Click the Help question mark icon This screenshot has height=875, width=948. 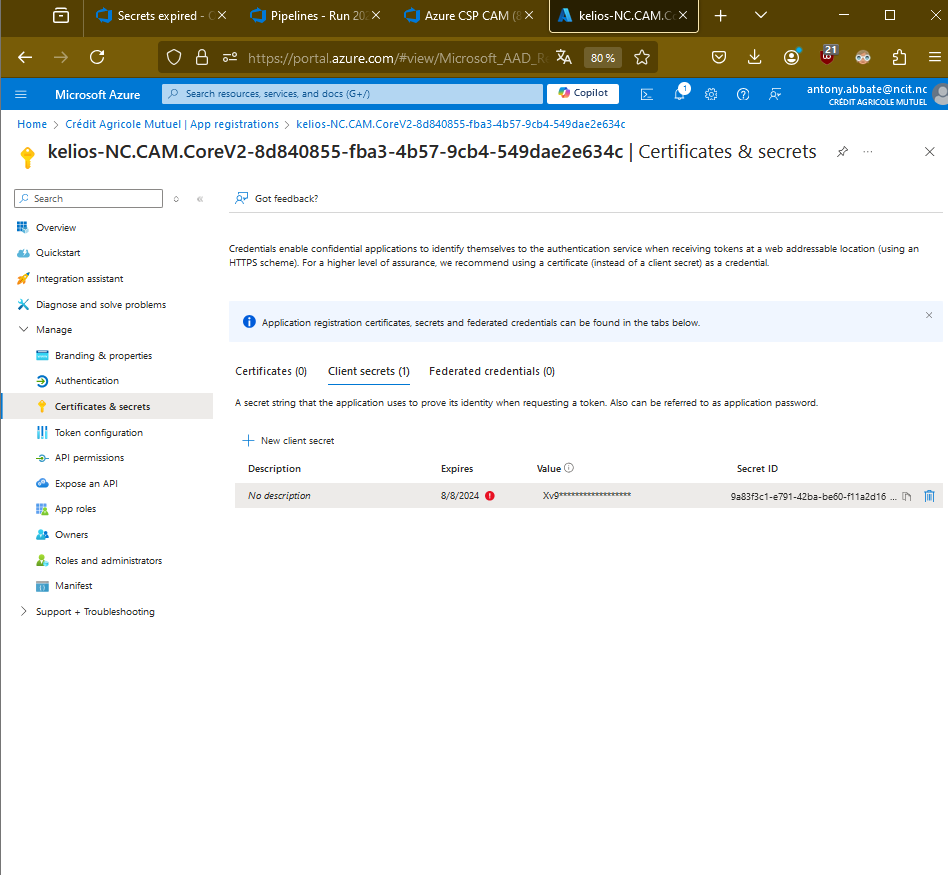pyautogui.click(x=743, y=94)
